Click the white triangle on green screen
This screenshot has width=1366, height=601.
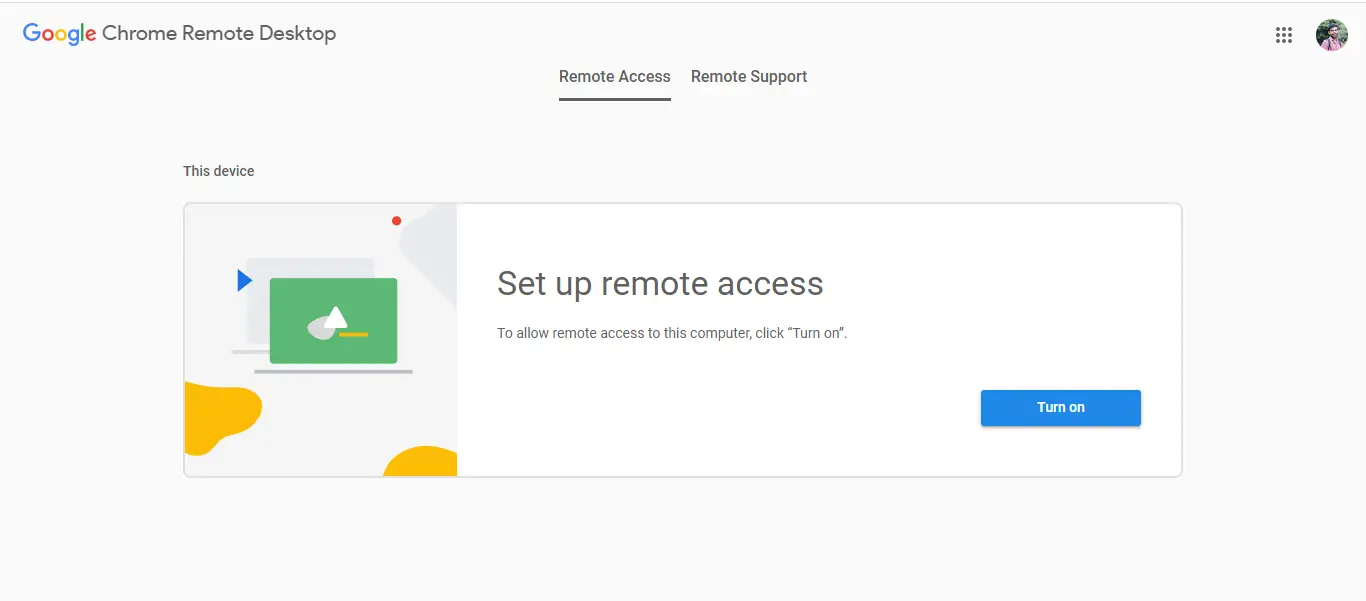click(336, 317)
